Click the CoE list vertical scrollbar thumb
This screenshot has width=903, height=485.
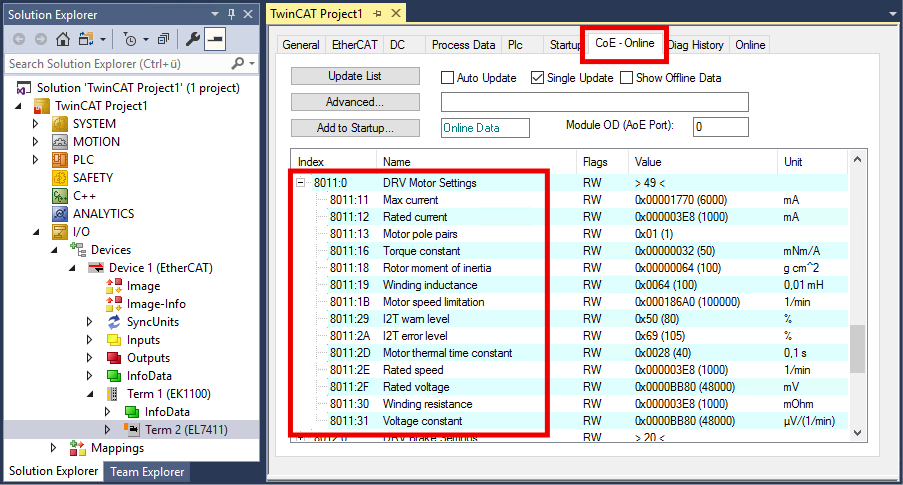(857, 348)
